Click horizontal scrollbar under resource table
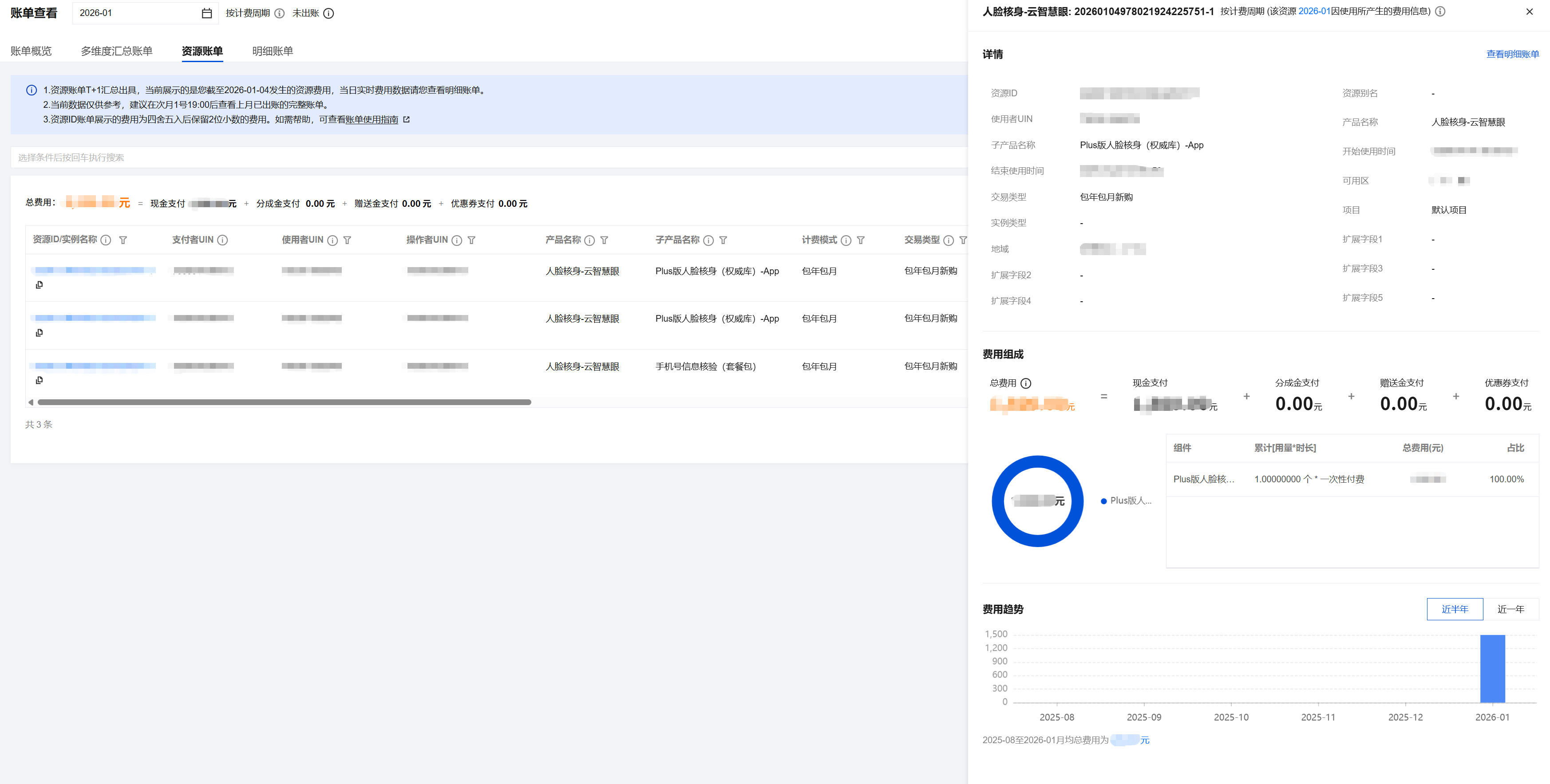 284,402
